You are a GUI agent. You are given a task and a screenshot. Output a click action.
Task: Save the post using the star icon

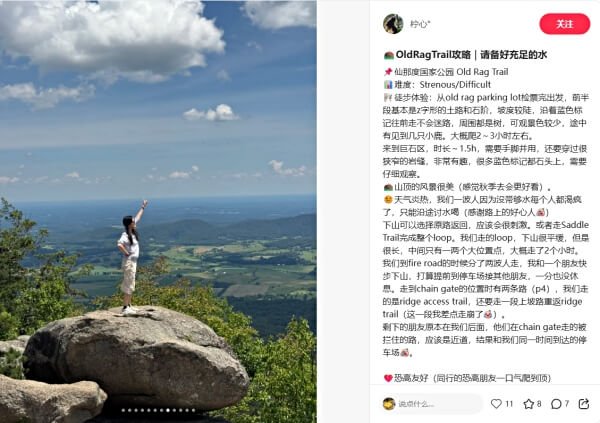tap(528, 403)
